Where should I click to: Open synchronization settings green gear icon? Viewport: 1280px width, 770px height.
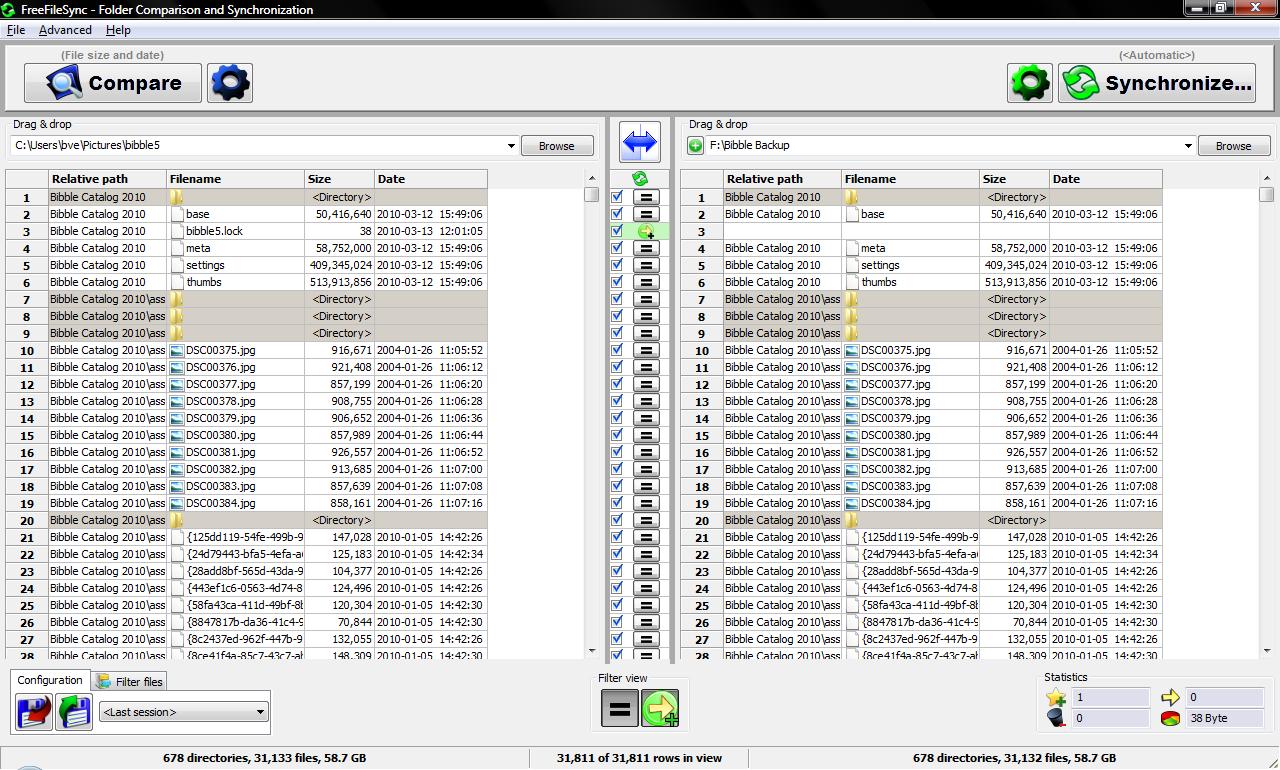pos(1030,83)
